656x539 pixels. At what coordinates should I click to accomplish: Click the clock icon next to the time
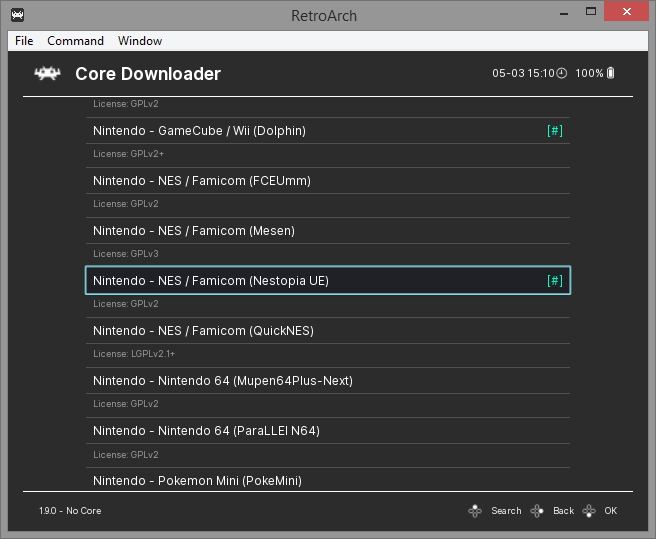point(562,73)
